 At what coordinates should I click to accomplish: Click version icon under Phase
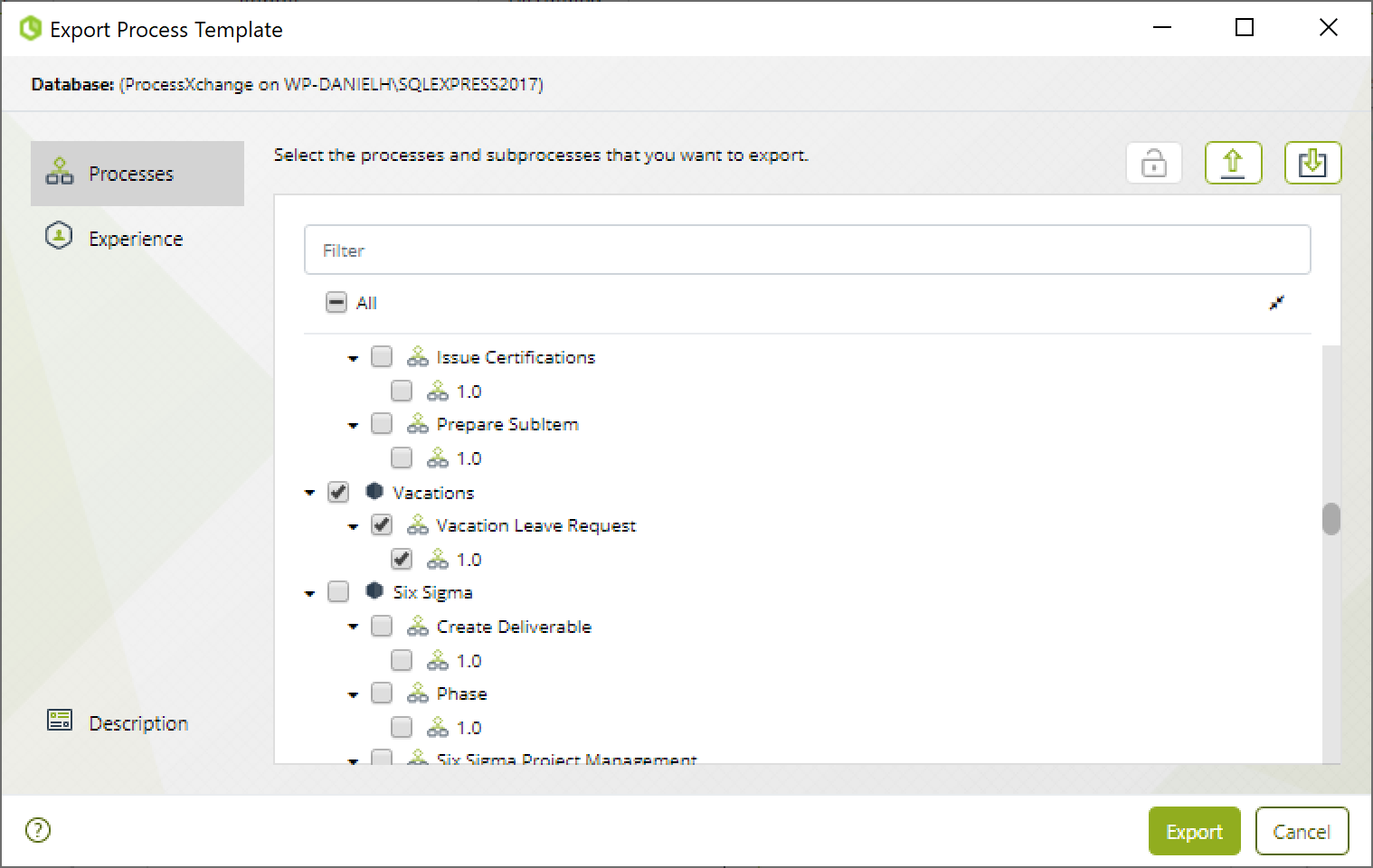coord(437,728)
